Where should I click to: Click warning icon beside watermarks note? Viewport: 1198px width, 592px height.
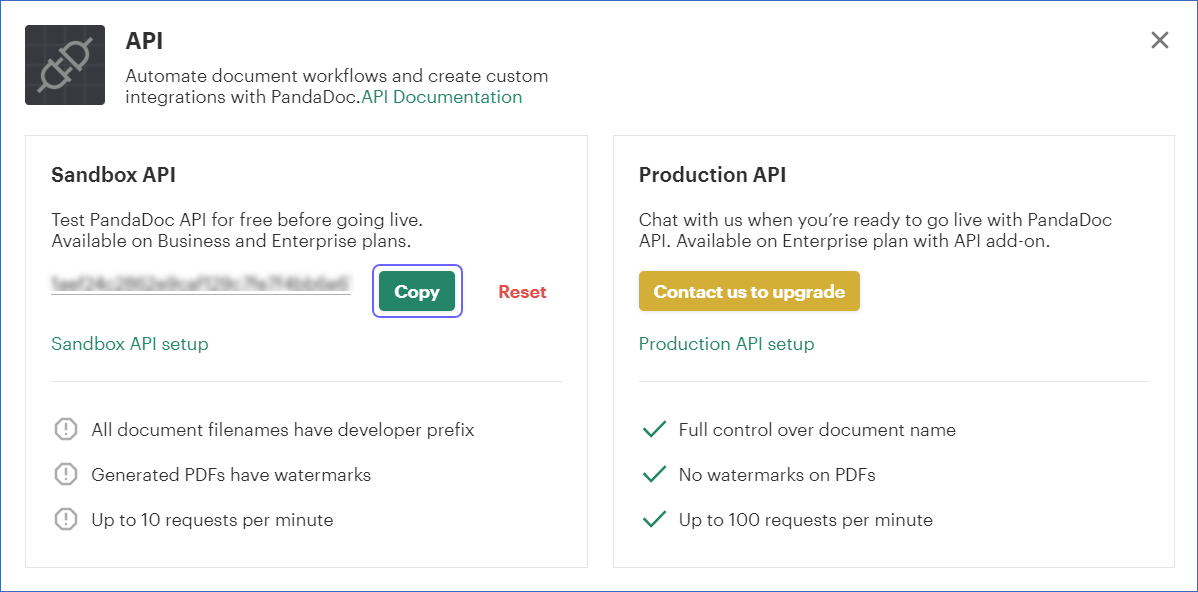pos(66,474)
